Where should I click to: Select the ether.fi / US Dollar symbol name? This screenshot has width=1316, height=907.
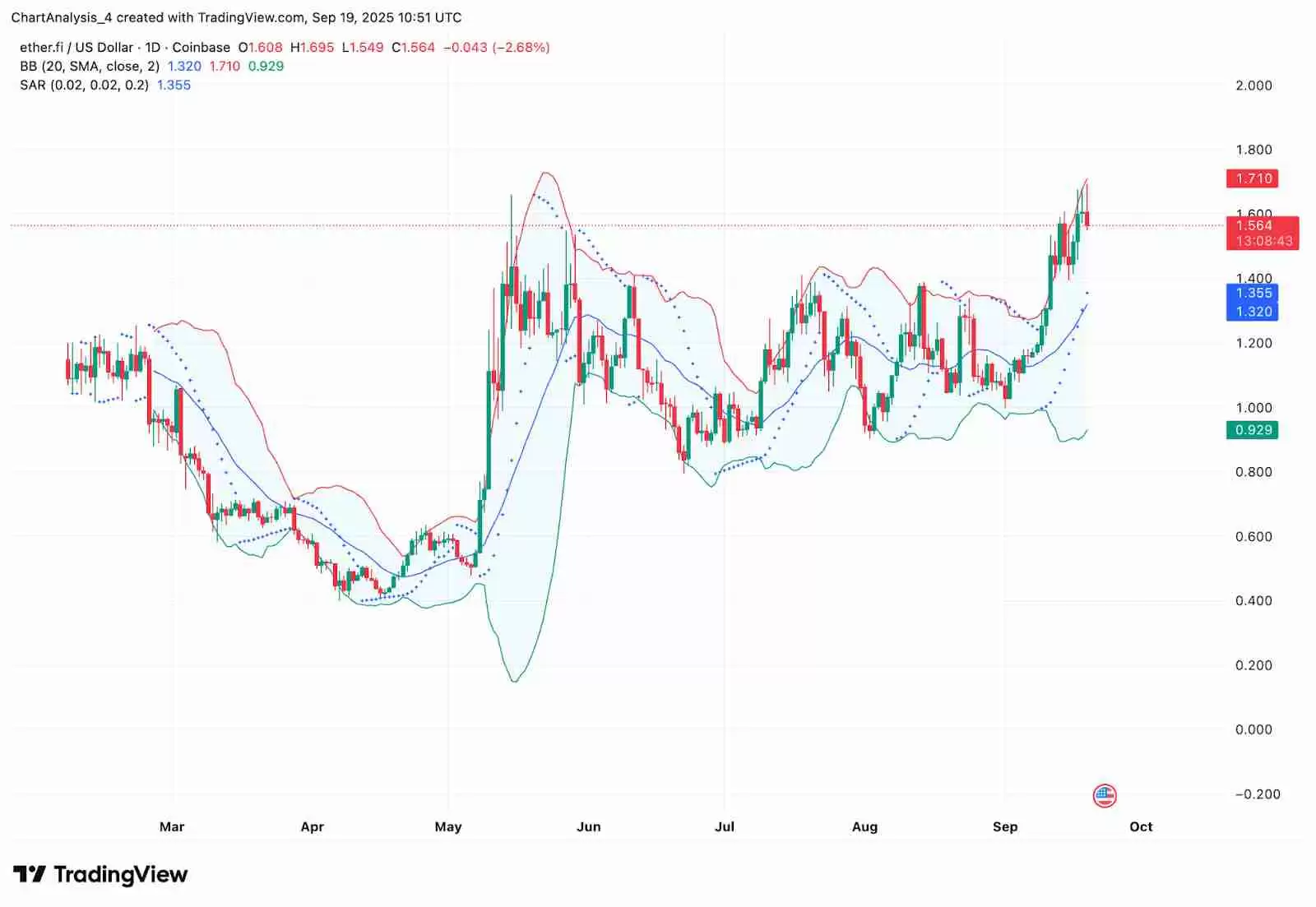[76, 48]
